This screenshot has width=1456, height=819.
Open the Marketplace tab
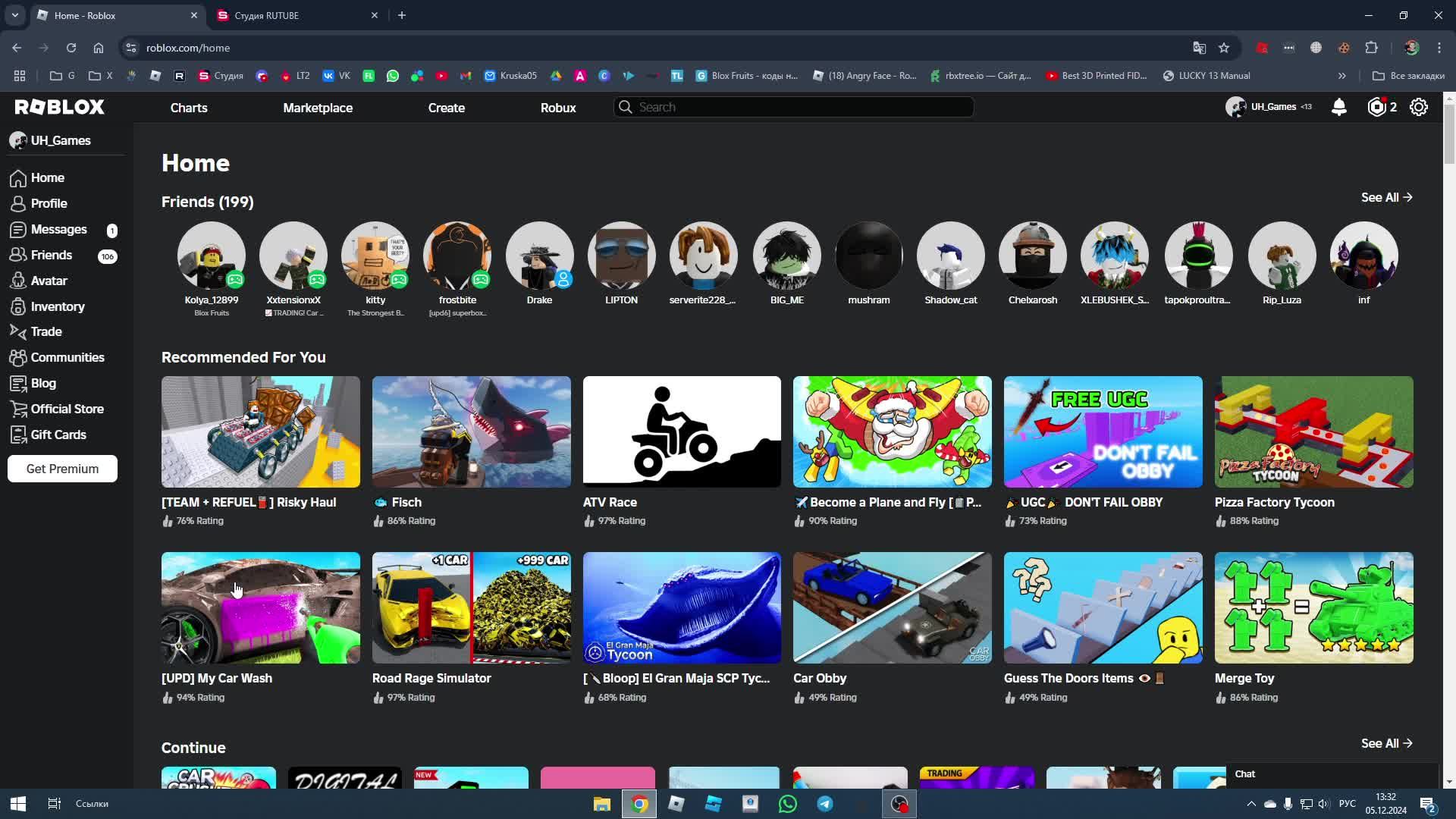click(318, 108)
